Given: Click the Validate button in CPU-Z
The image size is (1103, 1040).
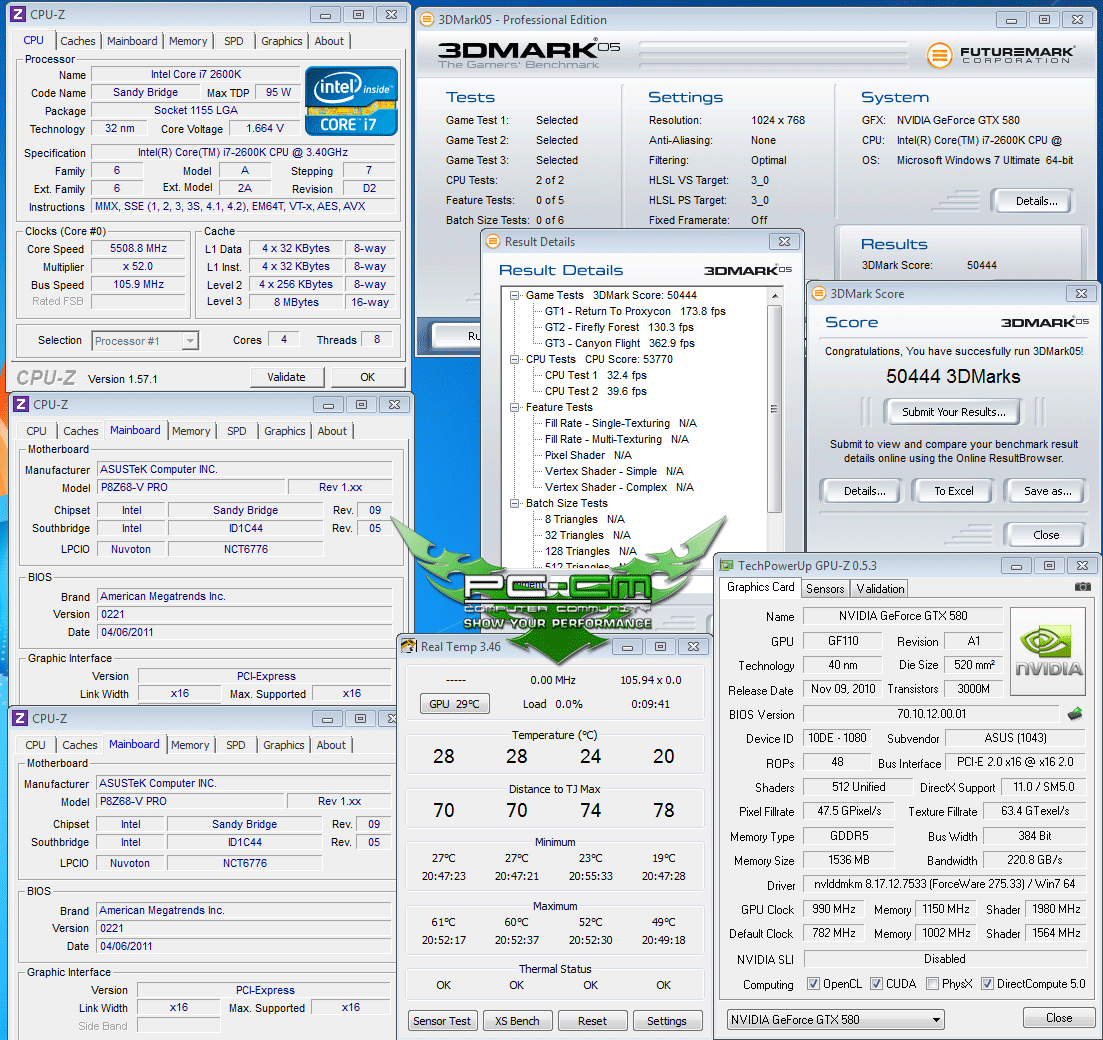Looking at the screenshot, I should [x=286, y=377].
